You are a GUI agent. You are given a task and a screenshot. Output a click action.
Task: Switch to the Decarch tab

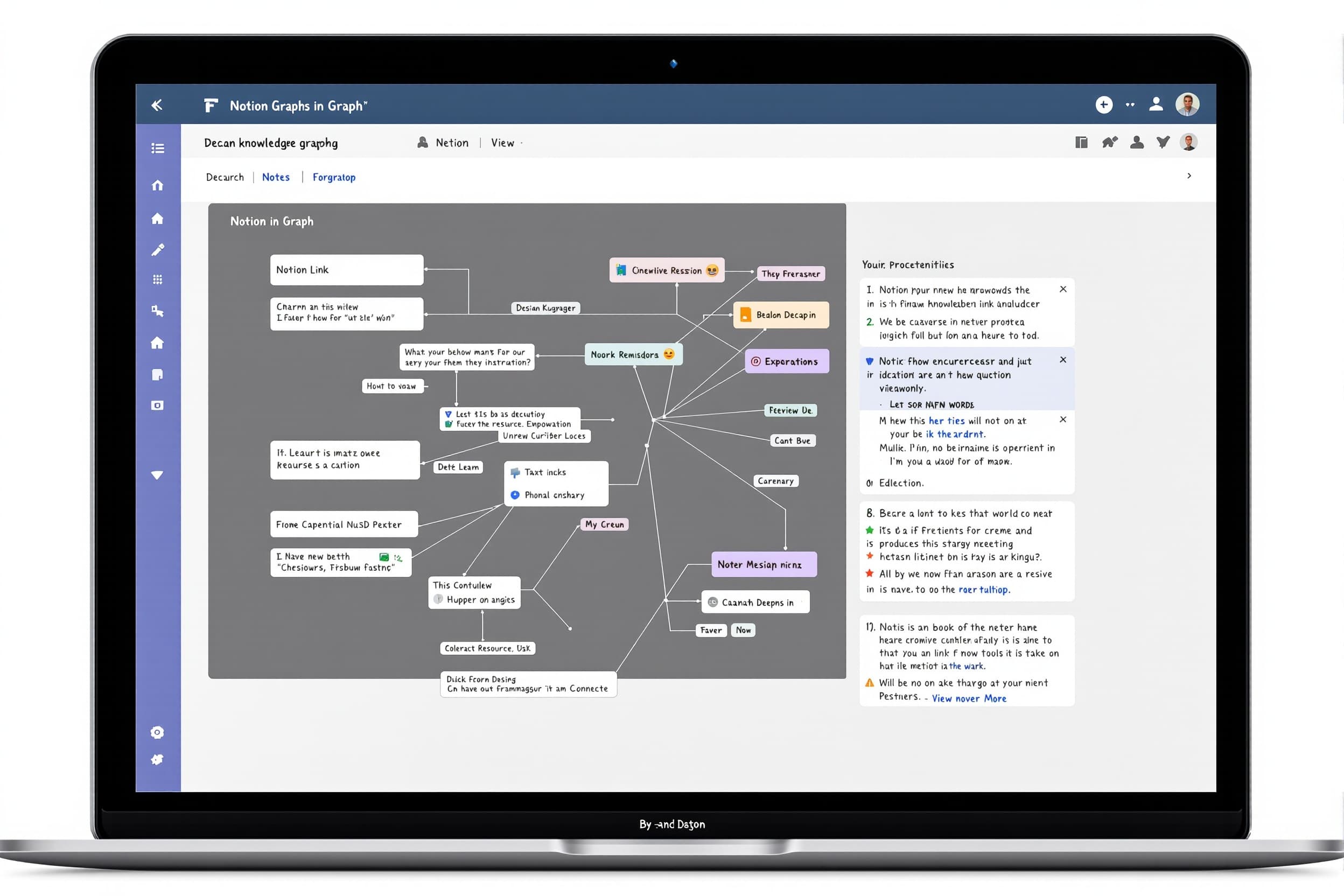[225, 177]
